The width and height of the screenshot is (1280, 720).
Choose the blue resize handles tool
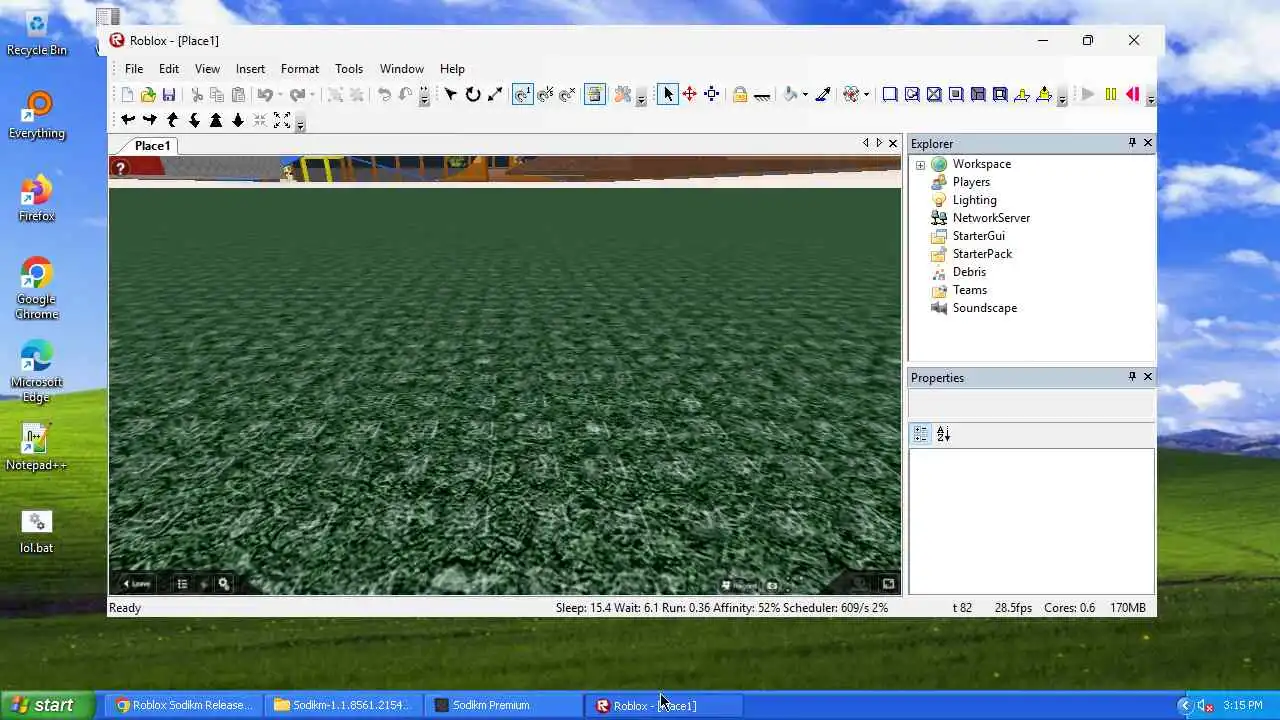click(712, 94)
